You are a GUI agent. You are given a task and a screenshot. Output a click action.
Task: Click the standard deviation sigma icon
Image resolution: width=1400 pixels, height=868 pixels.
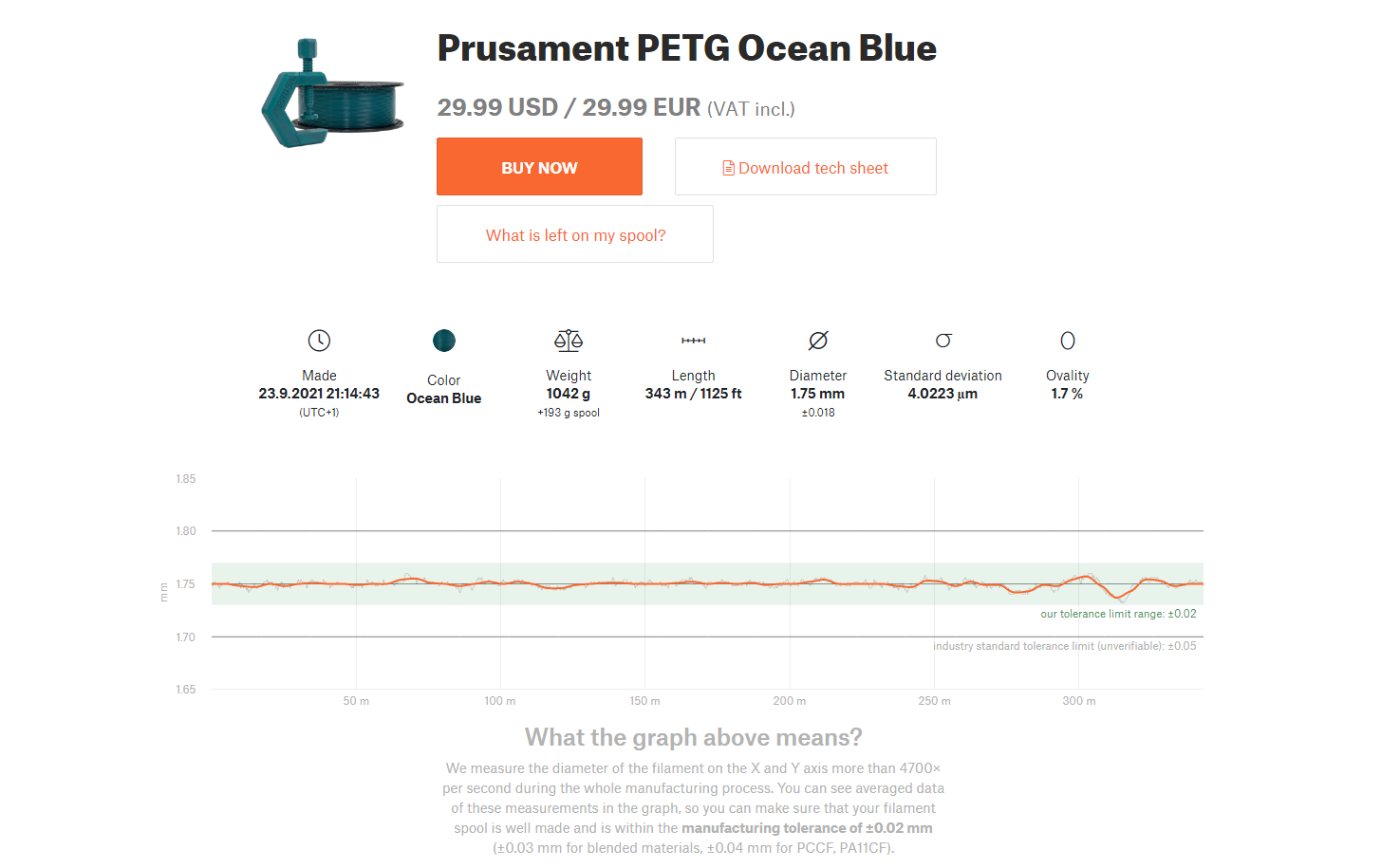click(x=943, y=341)
